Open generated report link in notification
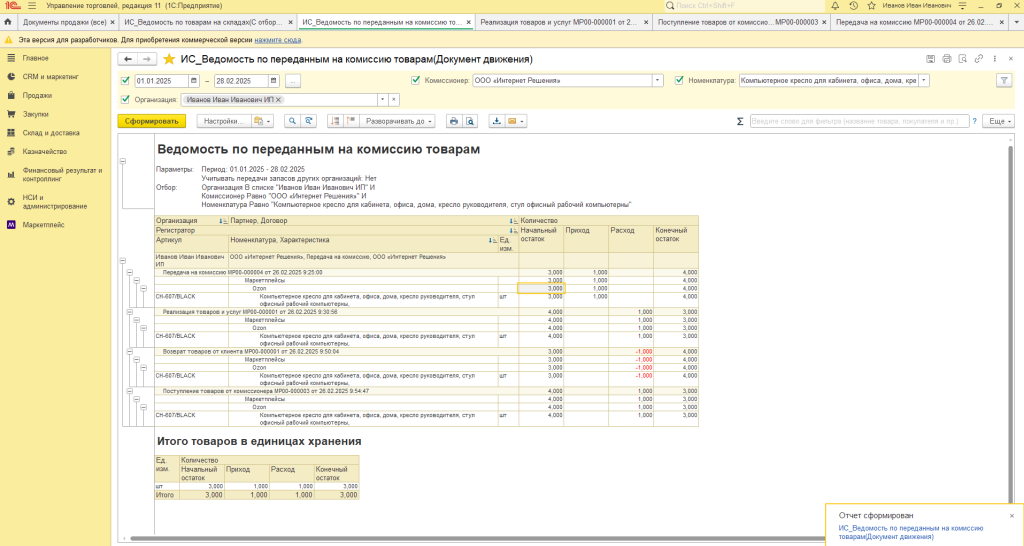The height and width of the screenshot is (546, 1024). [x=911, y=532]
